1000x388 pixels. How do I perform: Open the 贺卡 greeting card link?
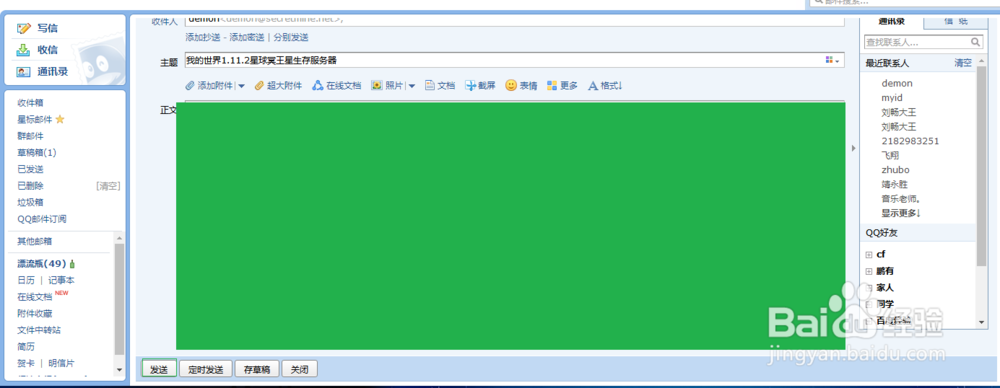point(26,363)
